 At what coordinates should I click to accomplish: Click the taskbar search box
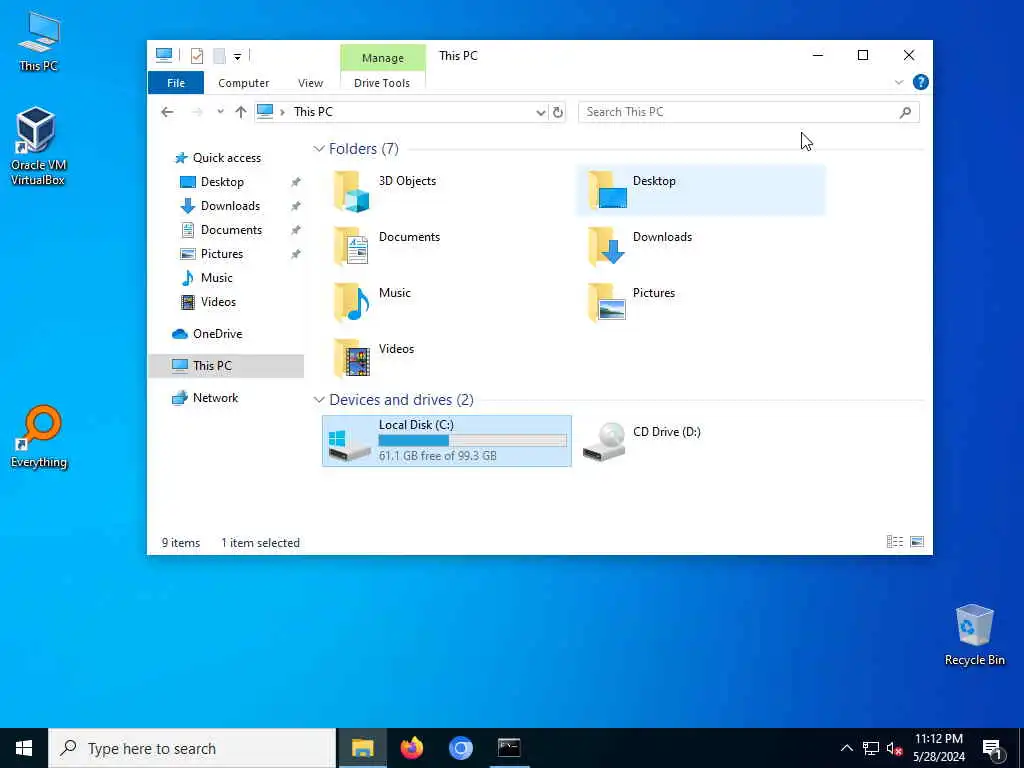pyautogui.click(x=192, y=748)
